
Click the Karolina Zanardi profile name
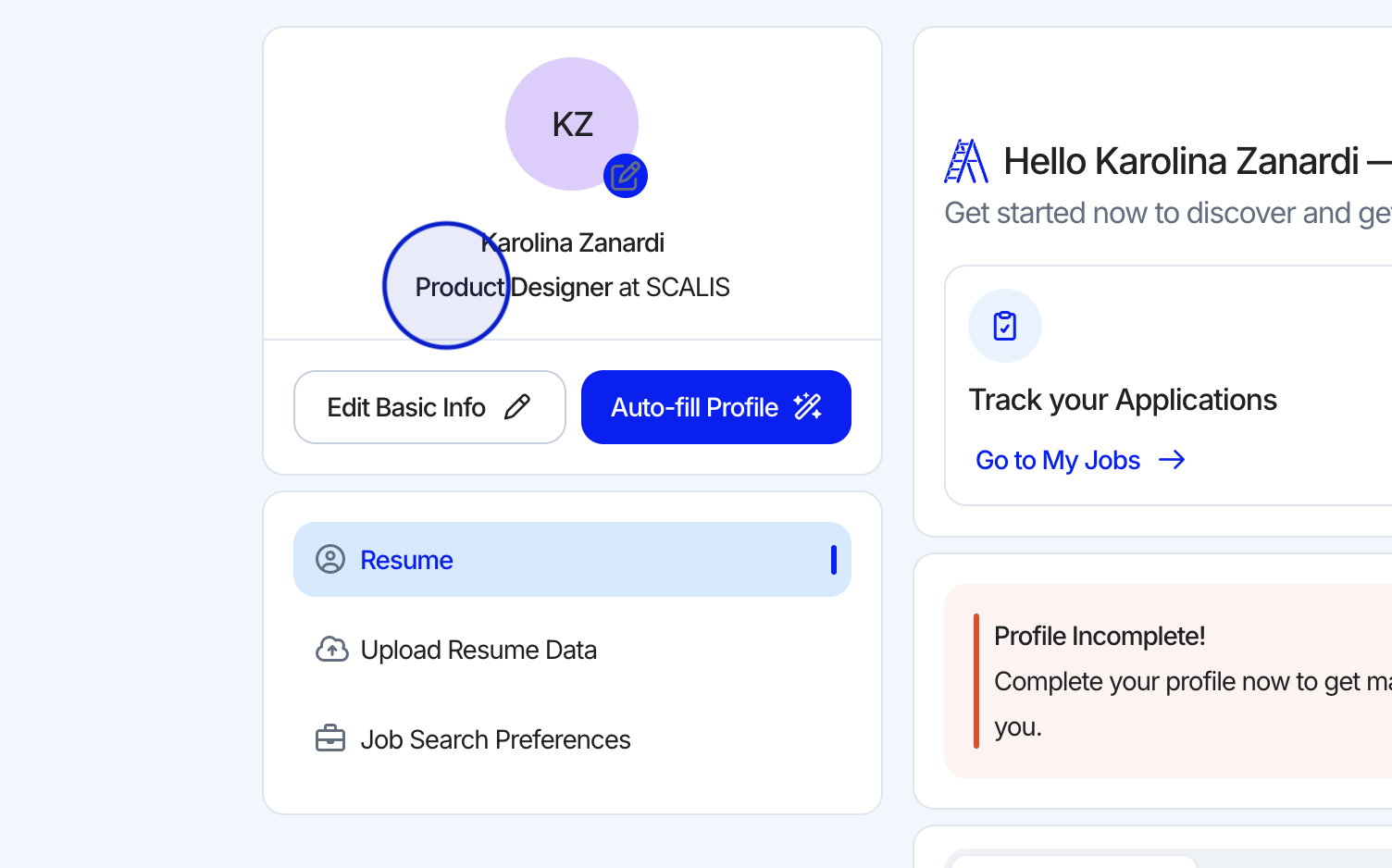tap(574, 242)
